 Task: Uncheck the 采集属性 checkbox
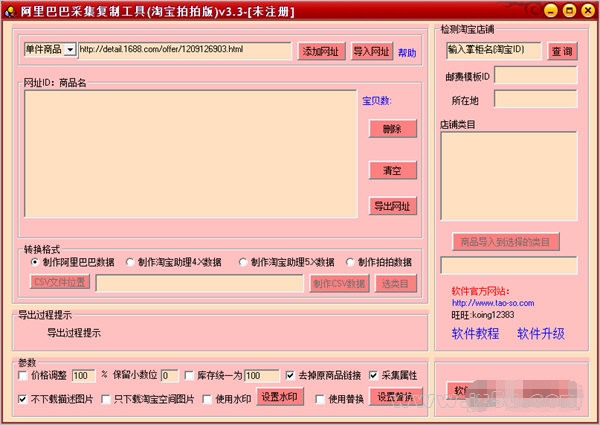click(x=373, y=376)
